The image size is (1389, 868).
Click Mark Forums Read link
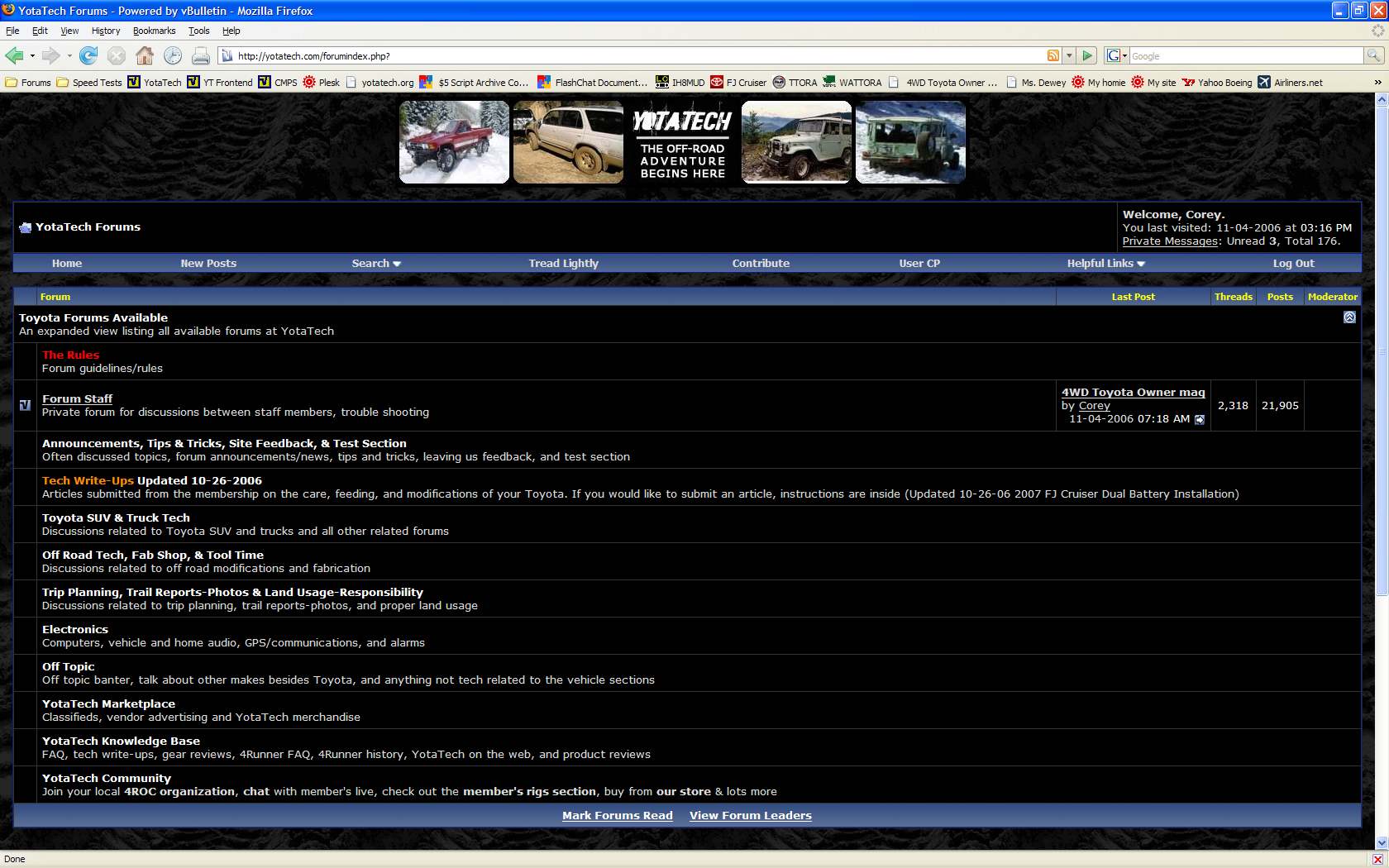618,815
